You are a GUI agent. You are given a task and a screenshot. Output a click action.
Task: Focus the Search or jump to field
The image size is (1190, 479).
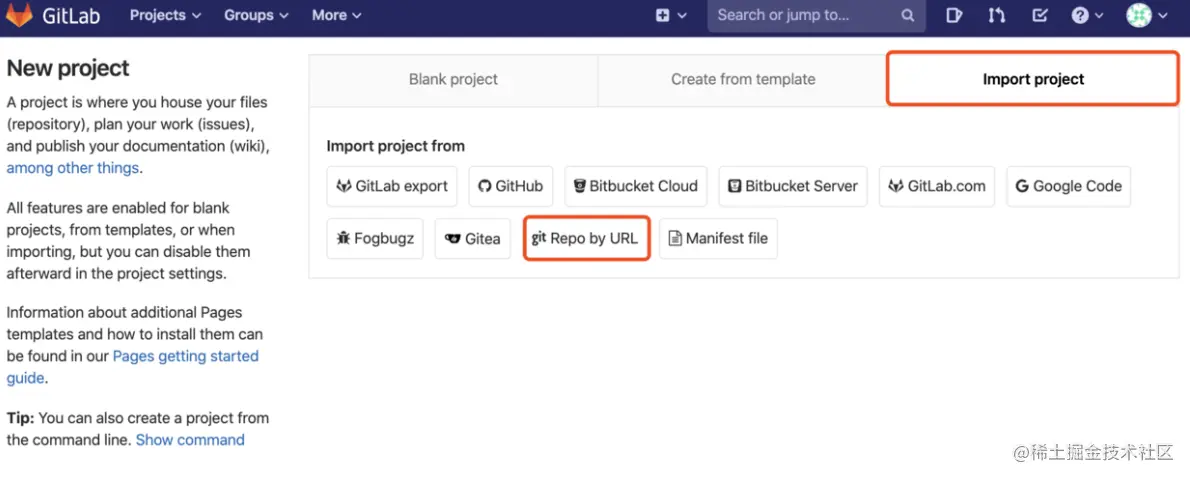coord(800,15)
